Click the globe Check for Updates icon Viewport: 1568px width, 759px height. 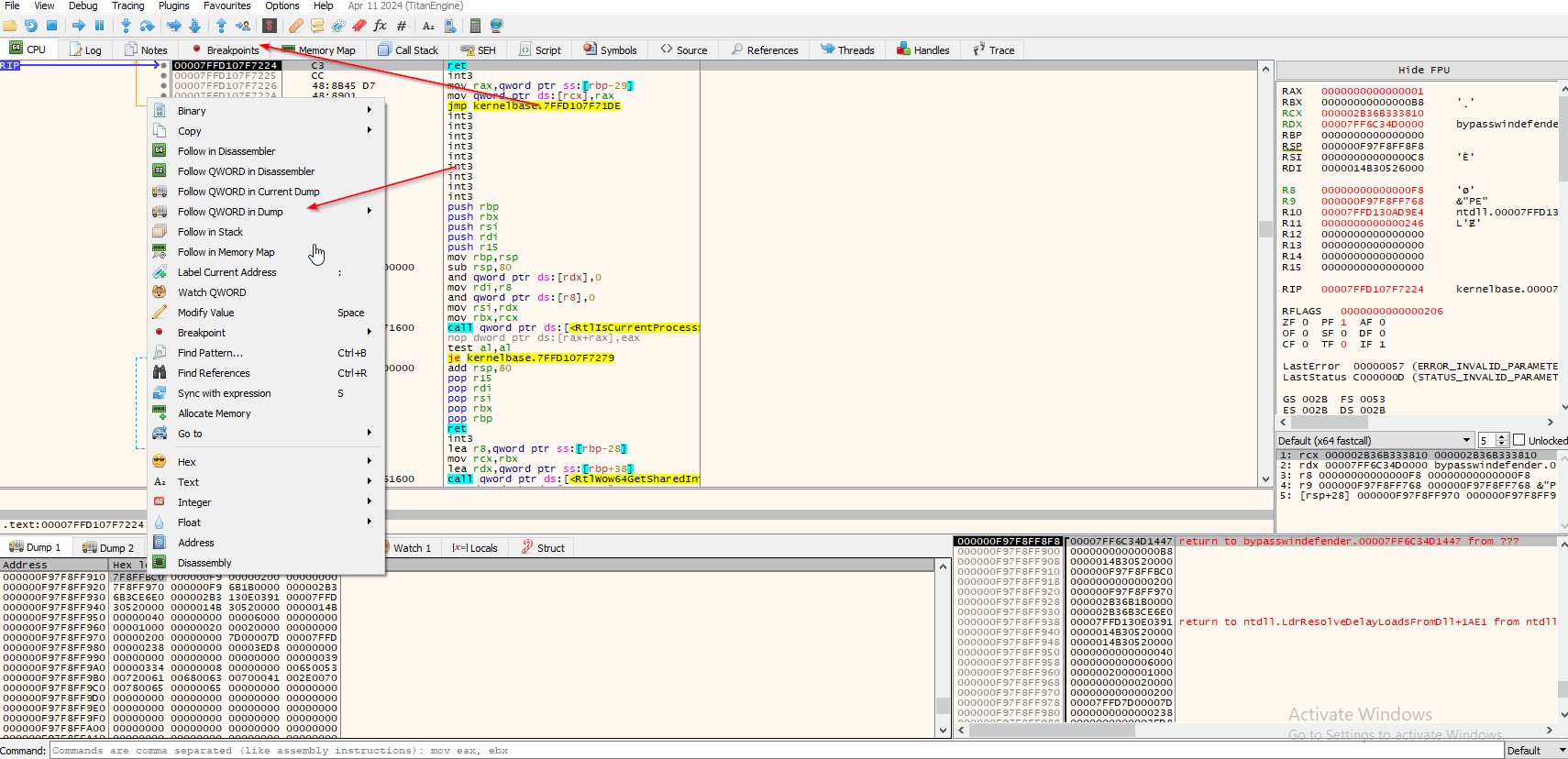497,26
